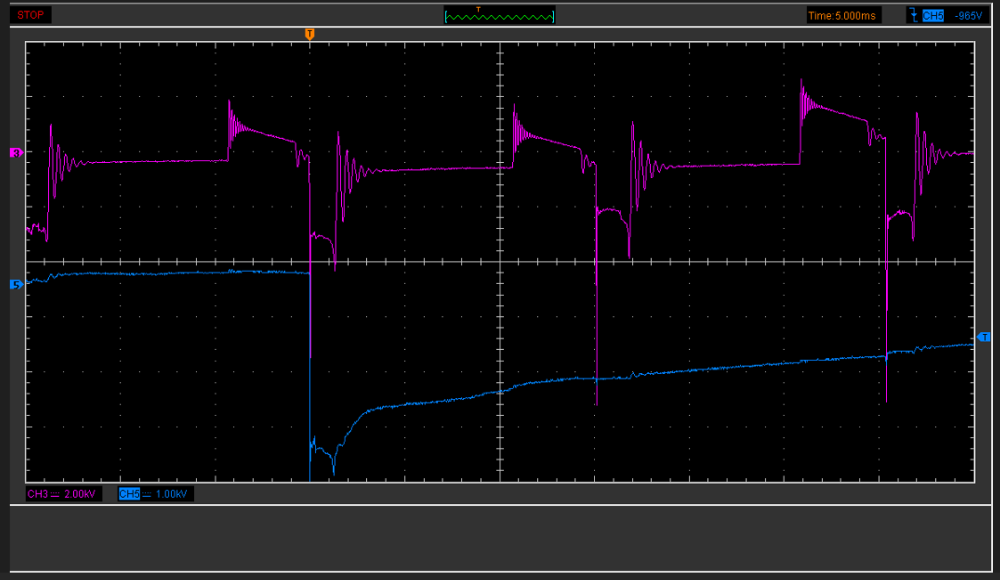This screenshot has height=580, width=1000.
Task: Click the Time 5.000ms timebase readout
Action: click(844, 15)
